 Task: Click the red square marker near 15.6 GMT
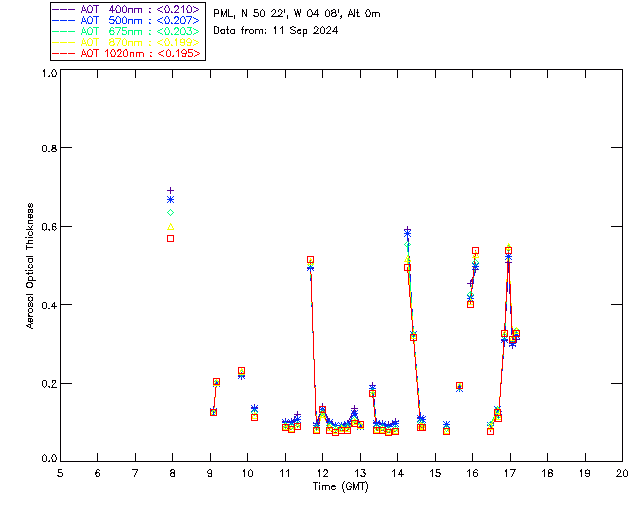click(x=459, y=386)
